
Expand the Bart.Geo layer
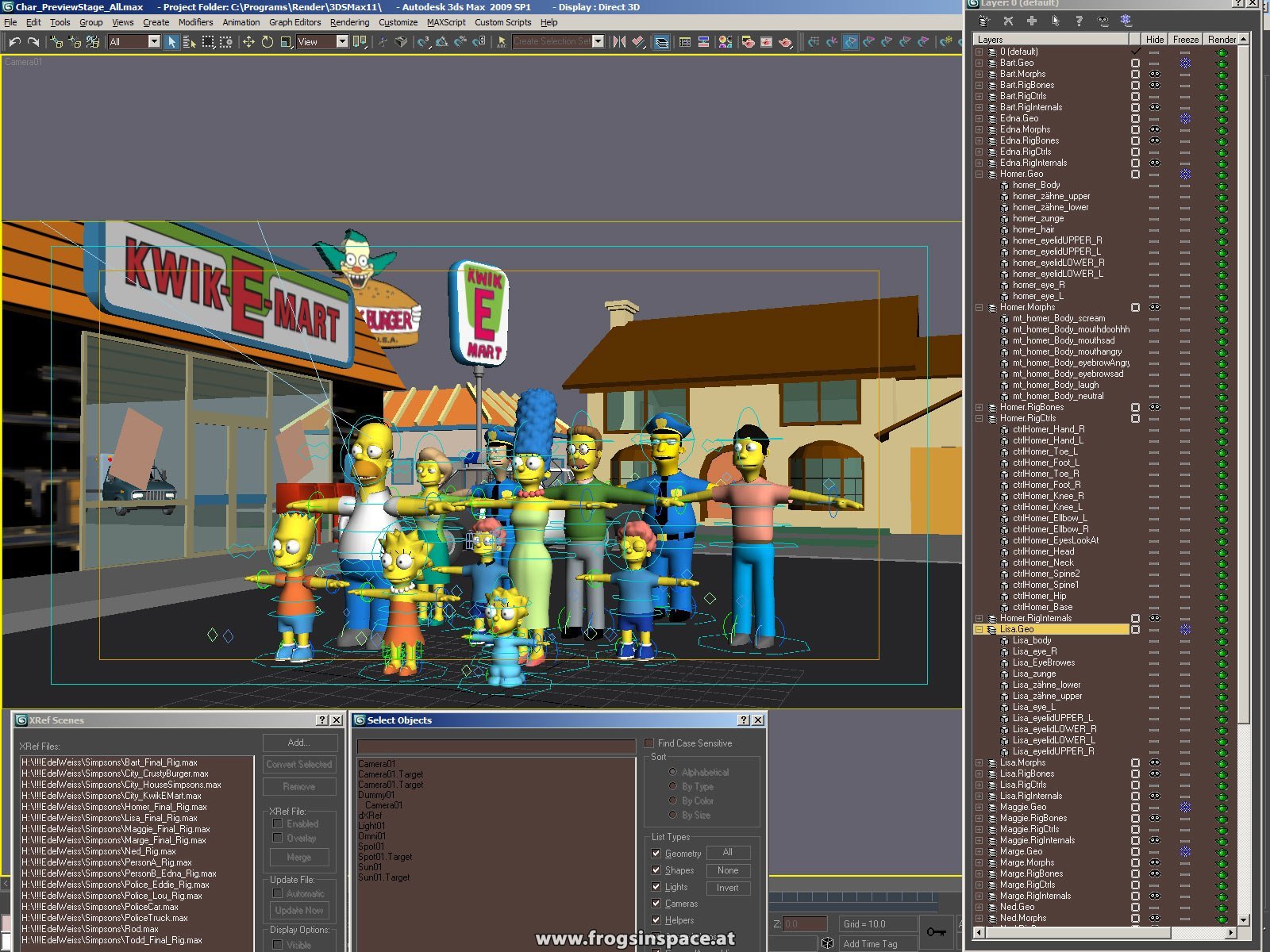click(979, 63)
